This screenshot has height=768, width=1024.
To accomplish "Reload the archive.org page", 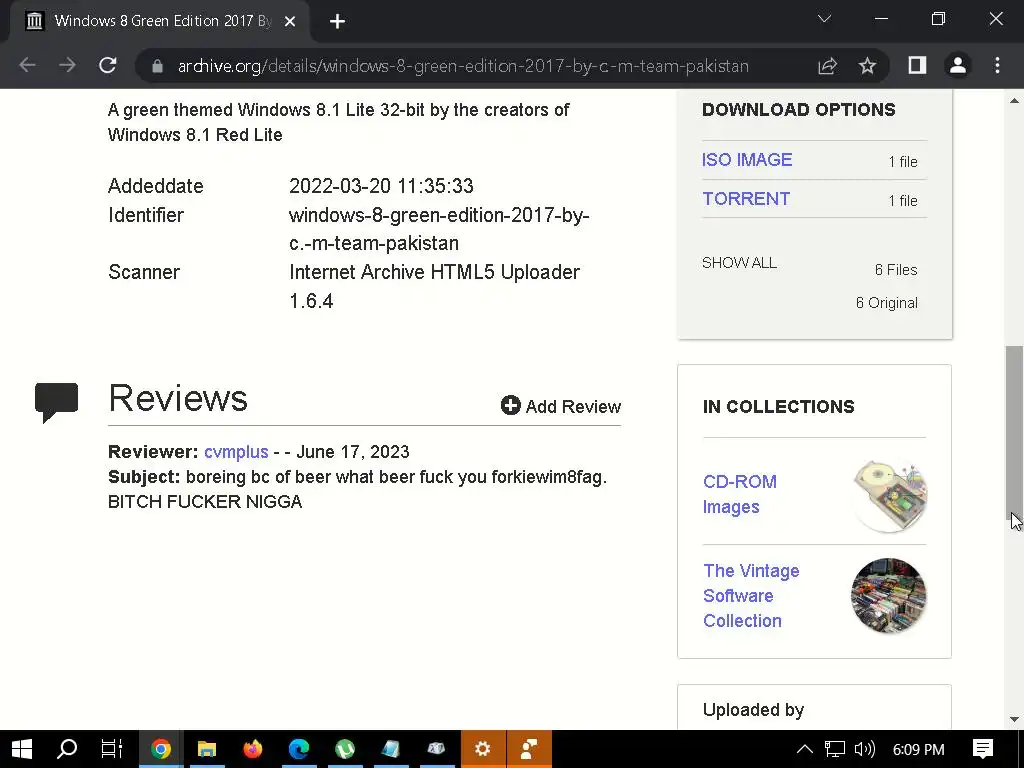I will coord(108,65).
